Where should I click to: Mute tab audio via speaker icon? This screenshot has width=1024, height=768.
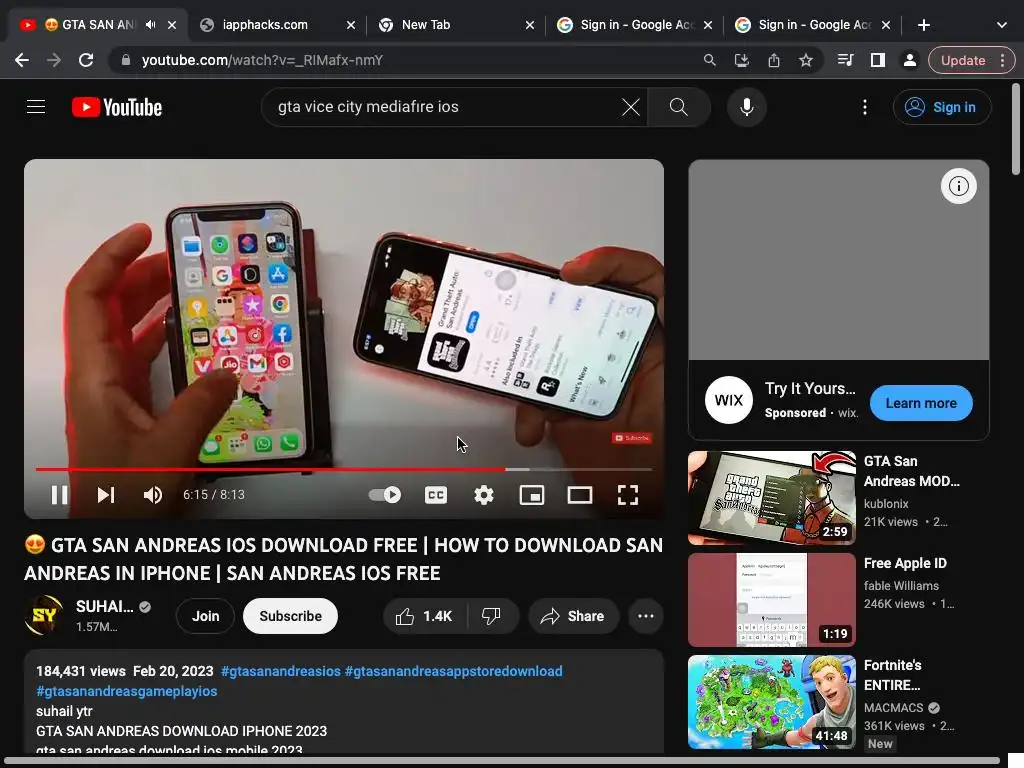tap(151, 25)
